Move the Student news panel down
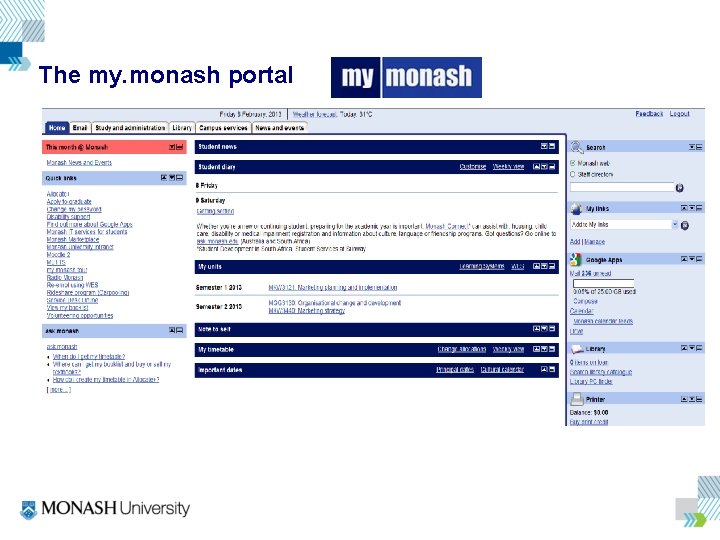720x540 pixels. (544, 146)
